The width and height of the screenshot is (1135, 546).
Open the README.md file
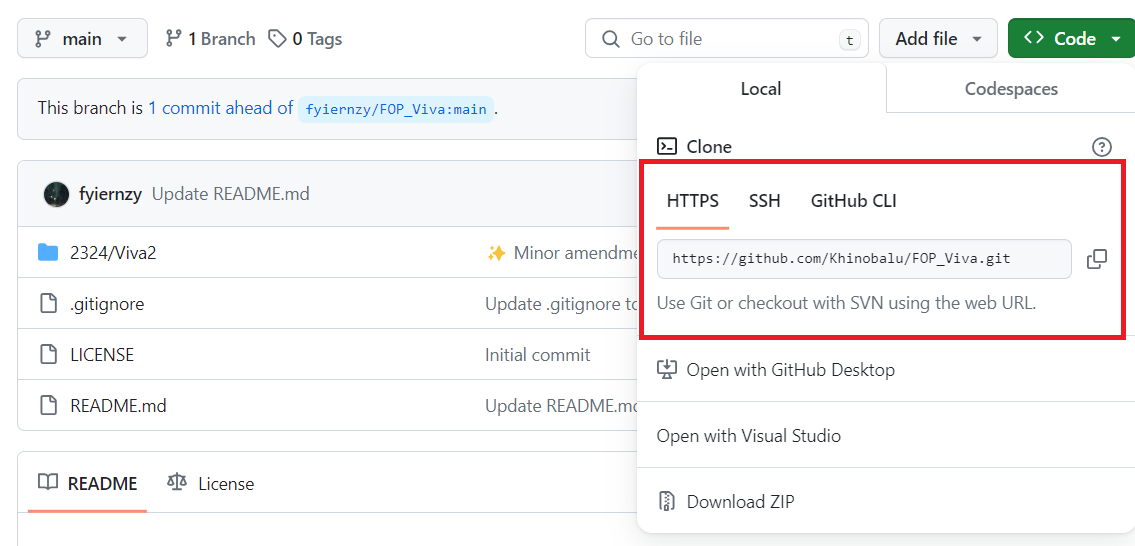118,406
